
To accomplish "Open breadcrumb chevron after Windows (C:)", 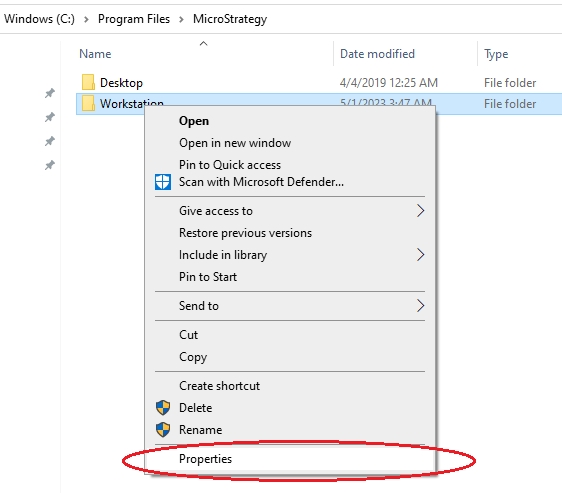I will [86, 19].
